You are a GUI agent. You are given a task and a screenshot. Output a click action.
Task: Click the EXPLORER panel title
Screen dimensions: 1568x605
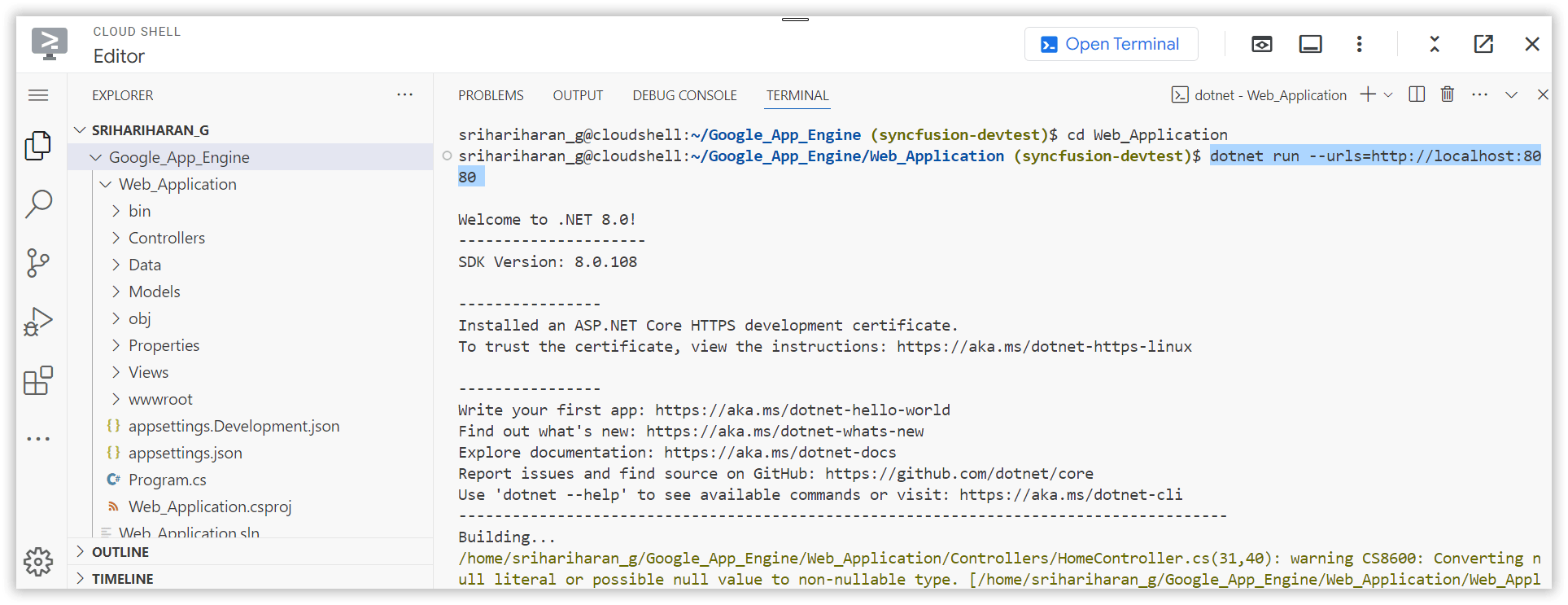(122, 95)
